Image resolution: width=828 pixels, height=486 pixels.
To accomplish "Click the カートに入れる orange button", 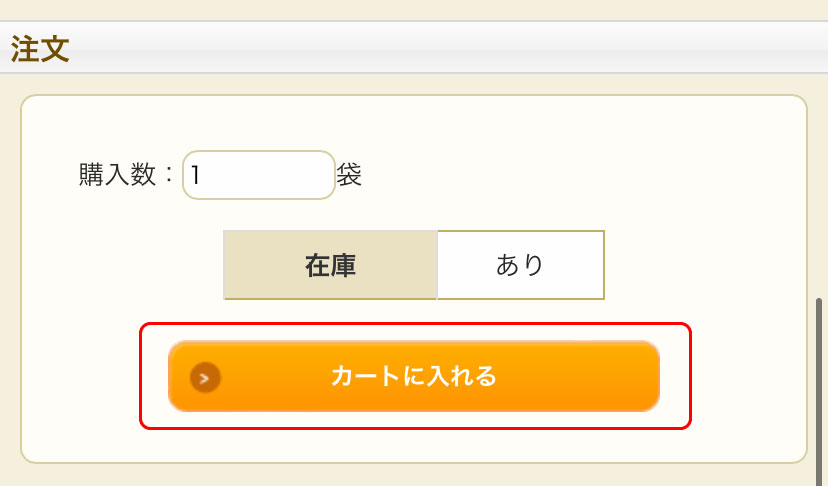I will pyautogui.click(x=414, y=376).
